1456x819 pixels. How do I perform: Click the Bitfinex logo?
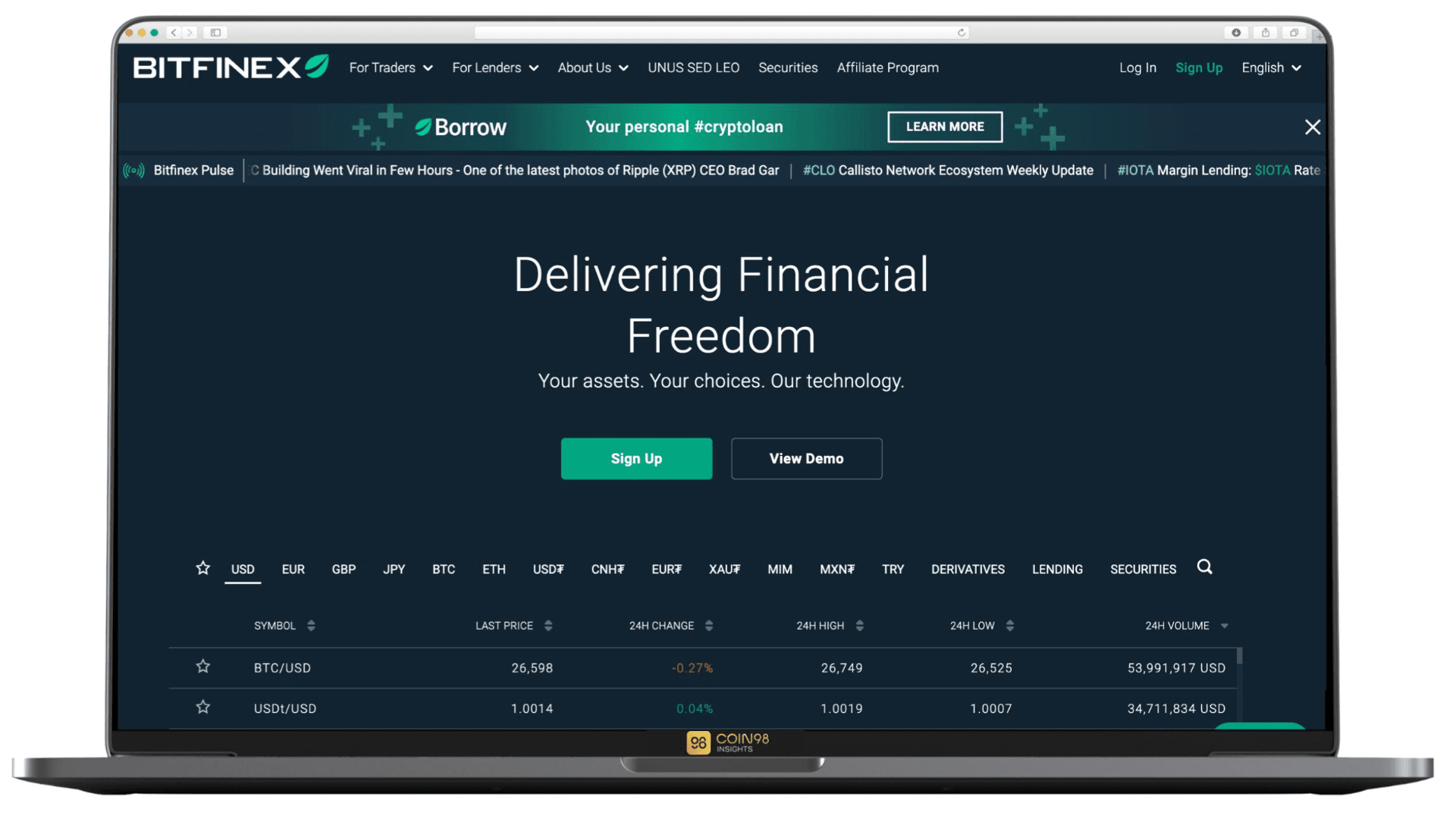click(231, 67)
